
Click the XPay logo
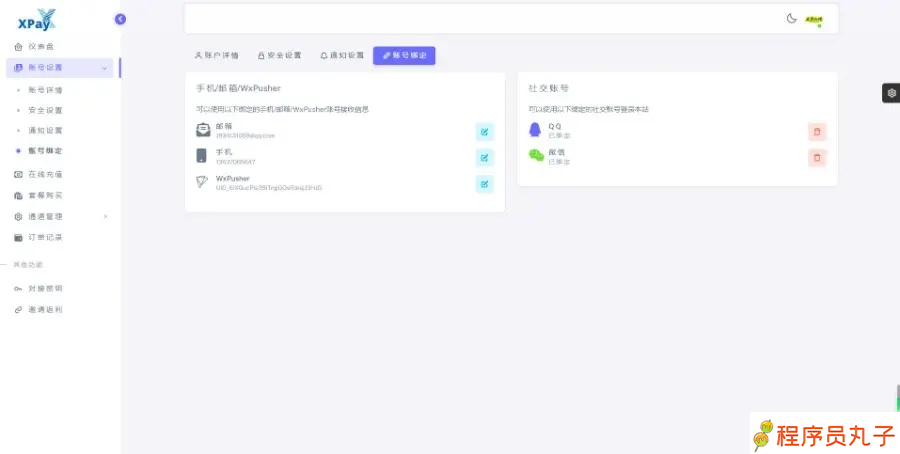point(37,20)
